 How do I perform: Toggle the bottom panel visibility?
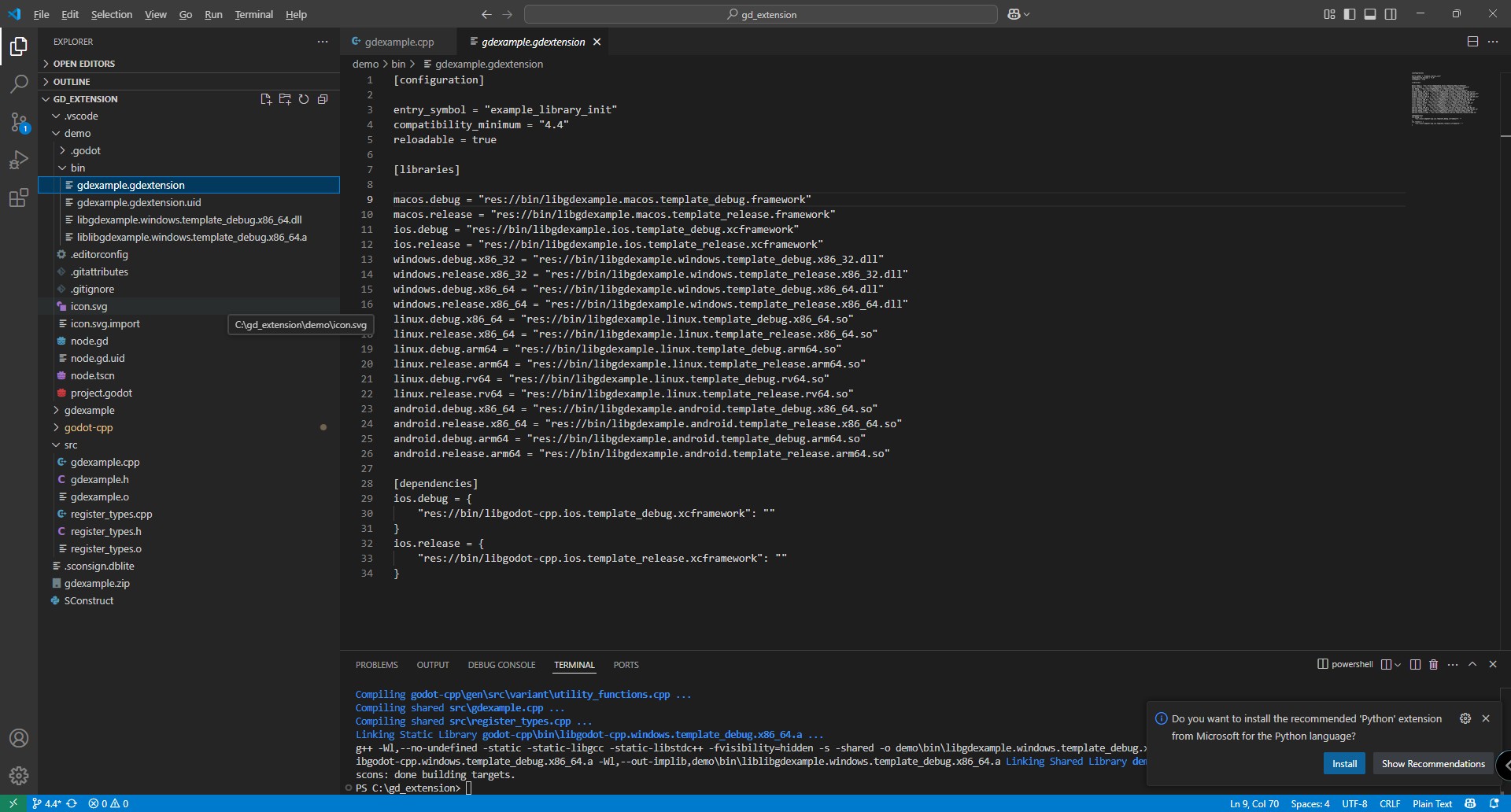point(1370,14)
